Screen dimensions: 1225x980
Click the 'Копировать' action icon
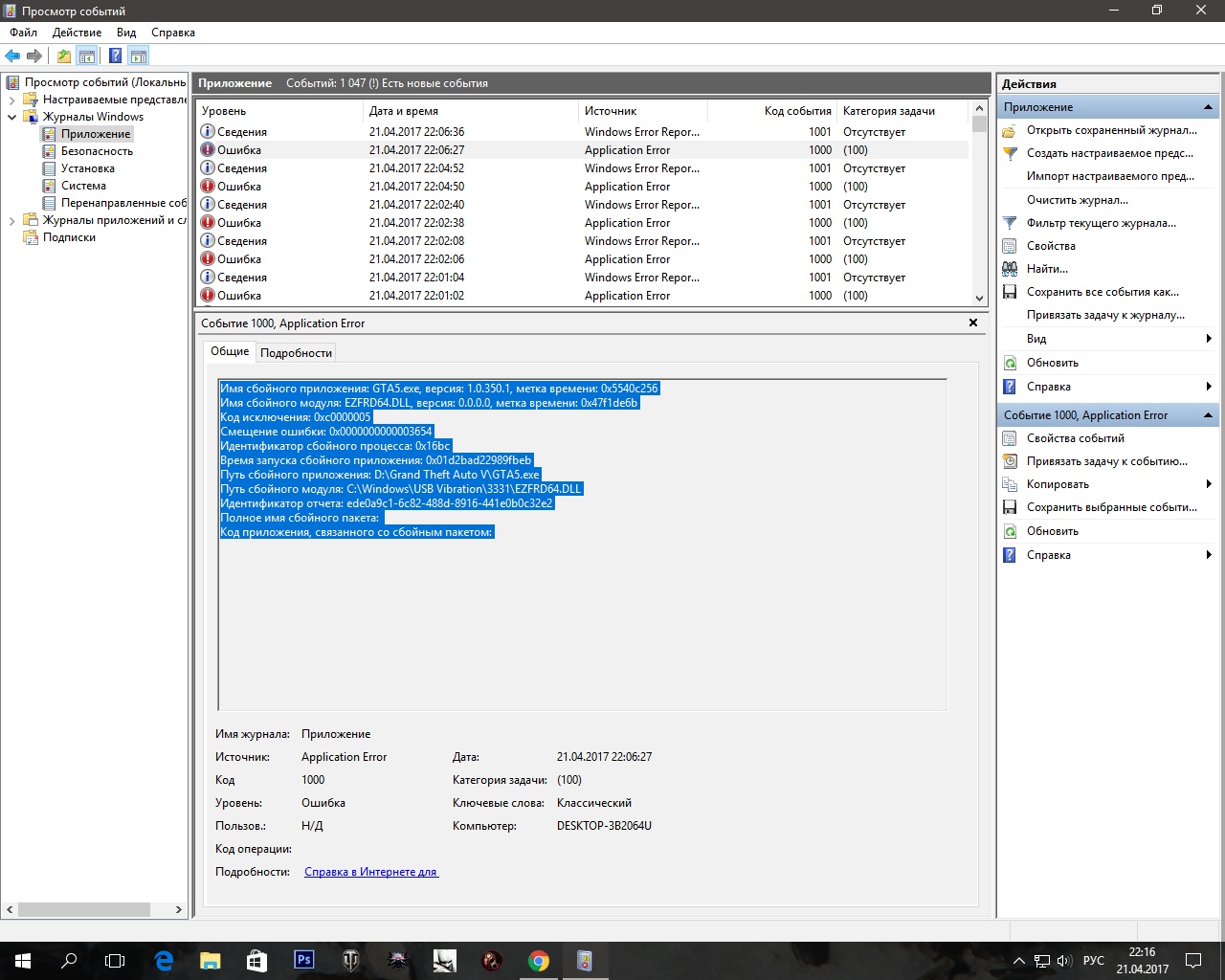point(1010,484)
